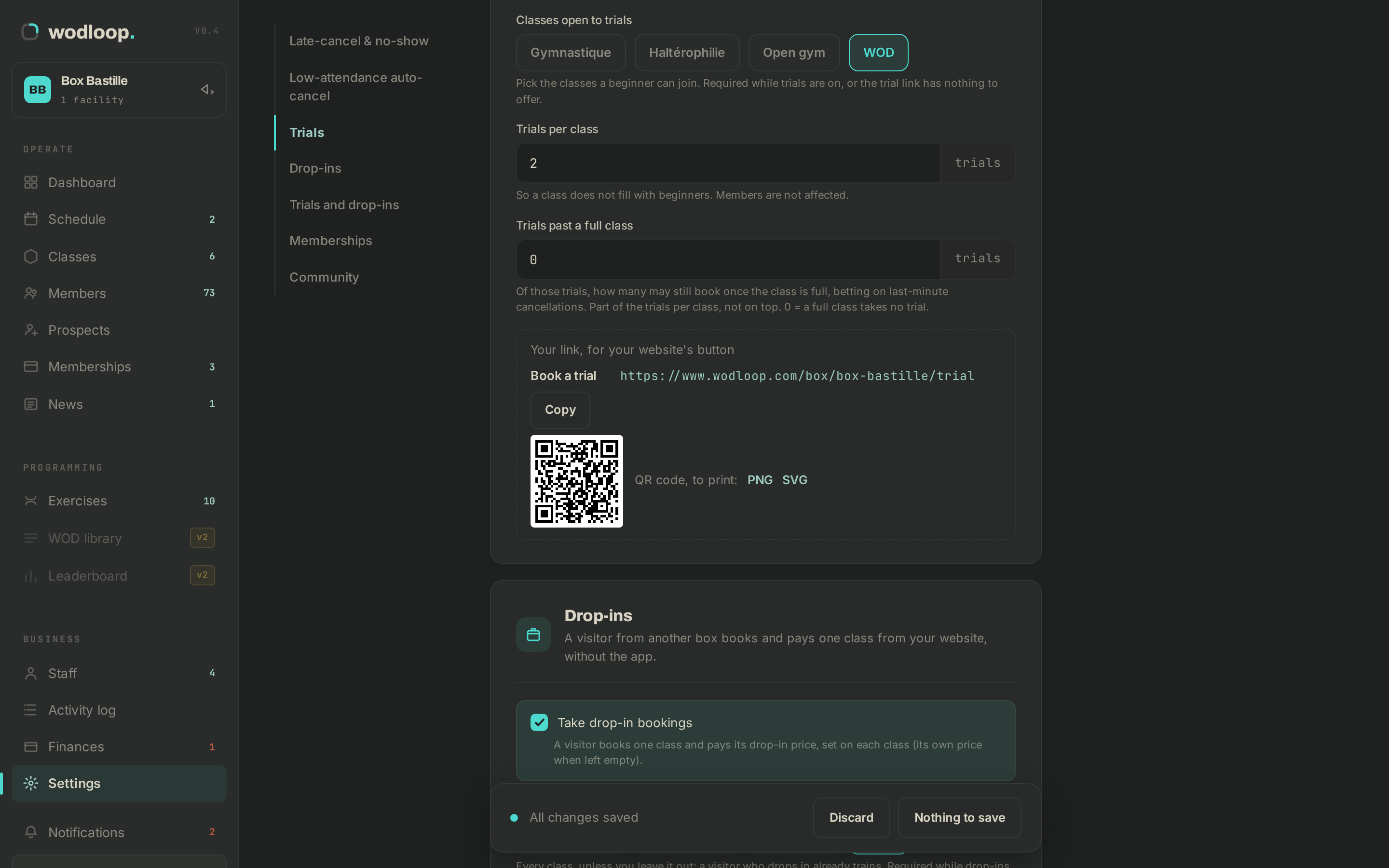Viewport: 1389px width, 868px height.
Task: Click the Notifications bell icon
Action: coord(31,832)
